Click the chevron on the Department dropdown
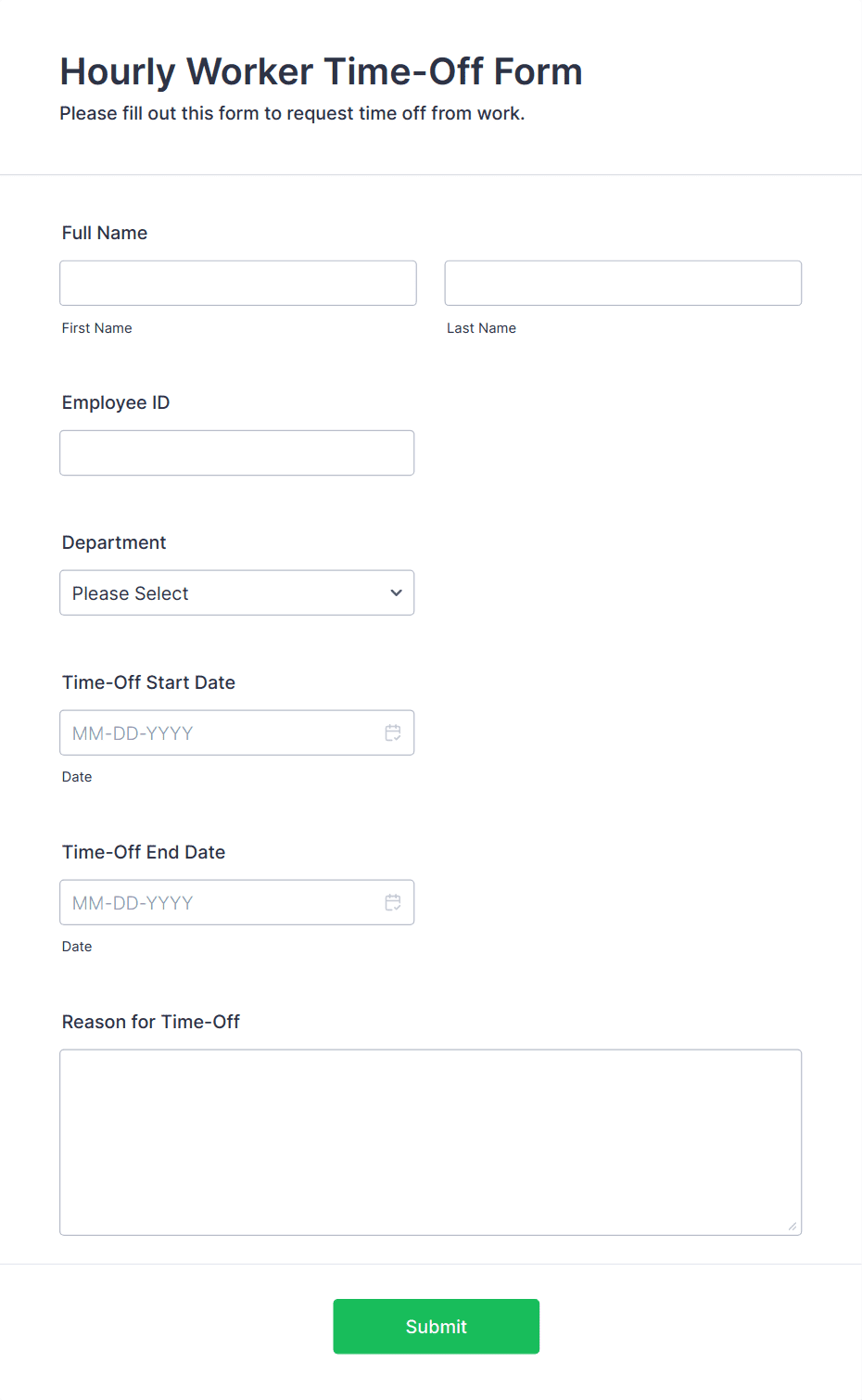The image size is (862, 1400). [x=395, y=592]
